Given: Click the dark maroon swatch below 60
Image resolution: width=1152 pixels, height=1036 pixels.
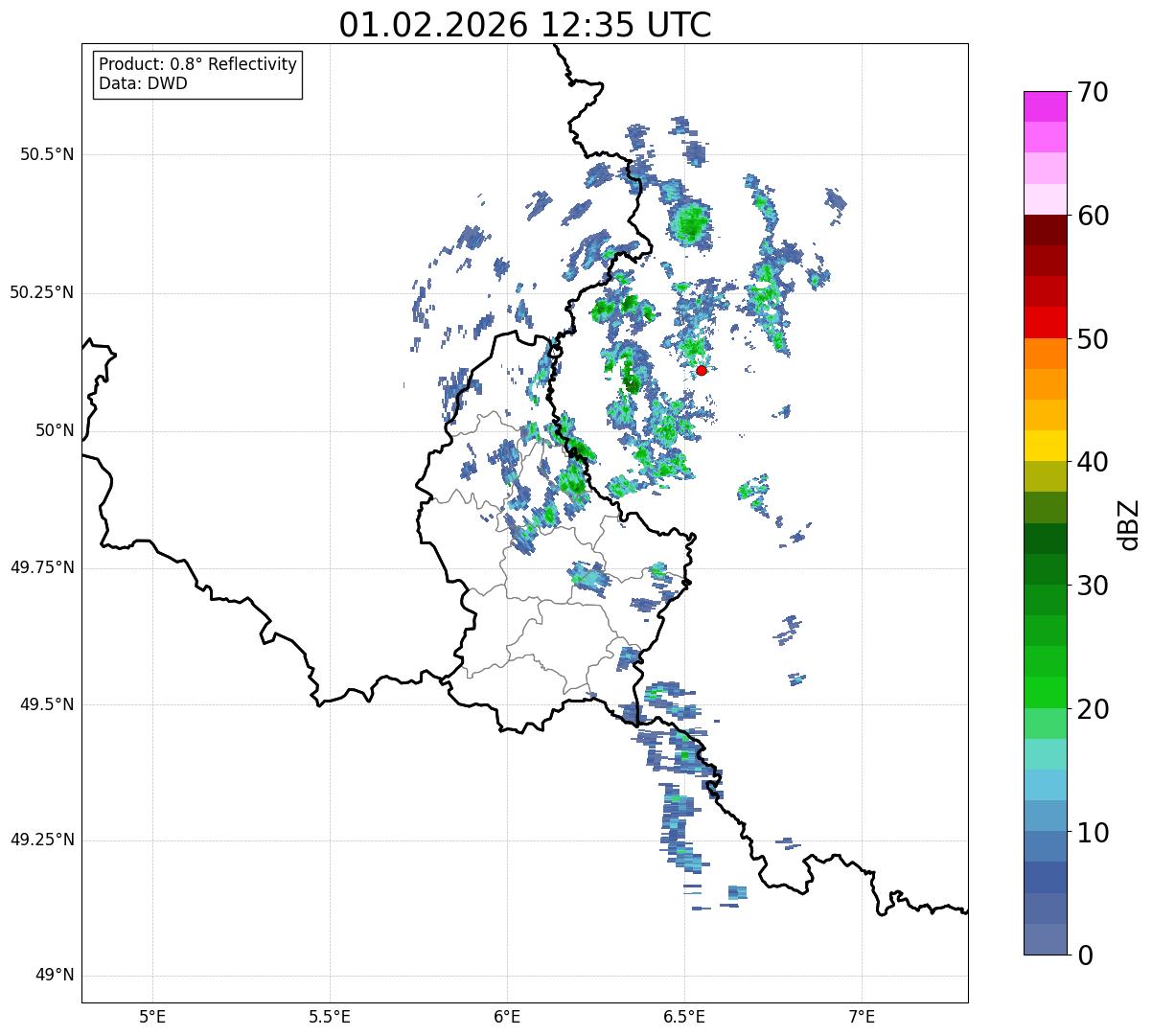Looking at the screenshot, I should [x=1045, y=230].
